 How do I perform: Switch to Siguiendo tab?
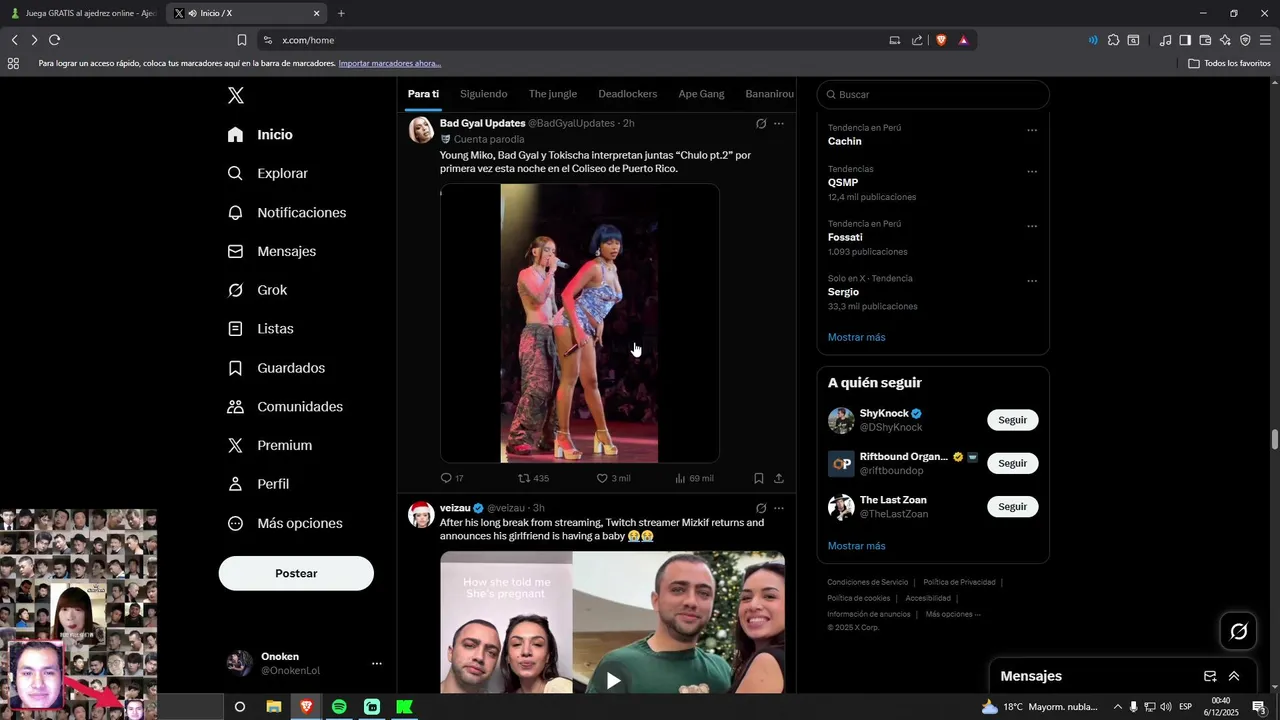pos(484,94)
